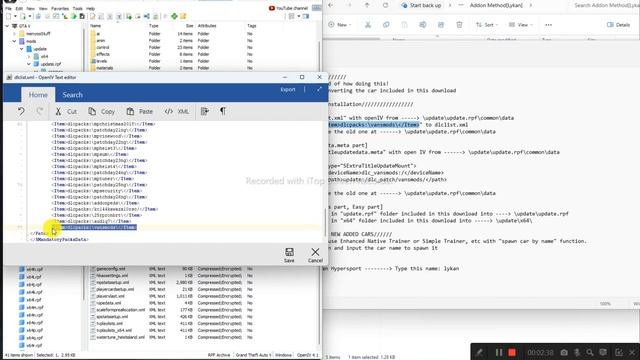Image resolution: width=640 pixels, height=360 pixels.
Task: Click the Share icon in Explorer toolbar
Action: pos(441,25)
